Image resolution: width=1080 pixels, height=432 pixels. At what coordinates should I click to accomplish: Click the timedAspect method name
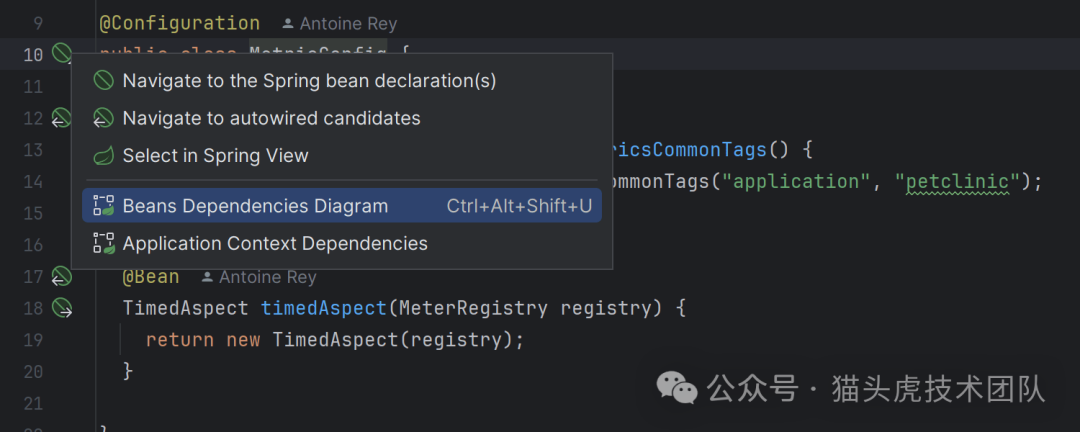[322, 308]
